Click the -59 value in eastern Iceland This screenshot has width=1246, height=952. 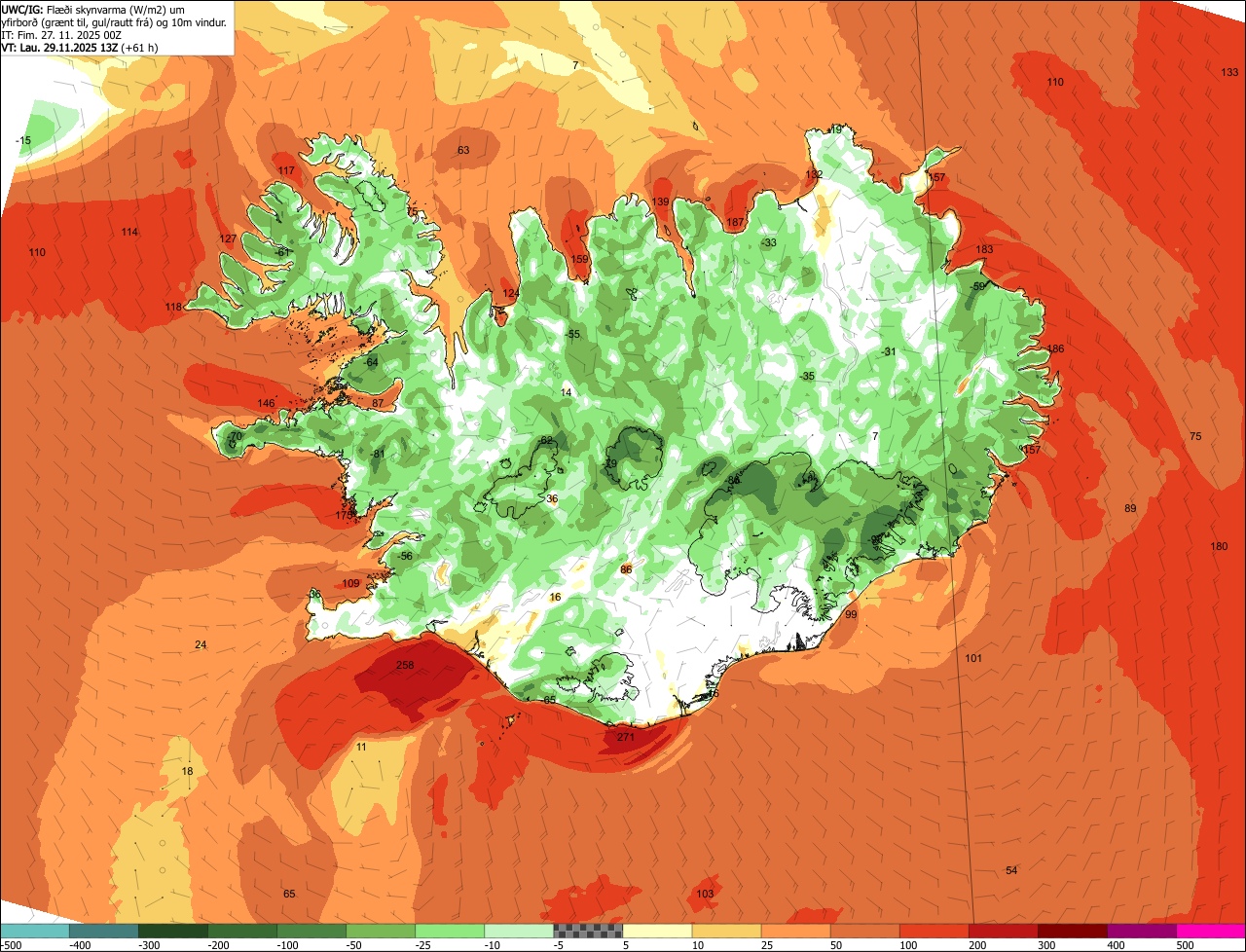coord(978,286)
